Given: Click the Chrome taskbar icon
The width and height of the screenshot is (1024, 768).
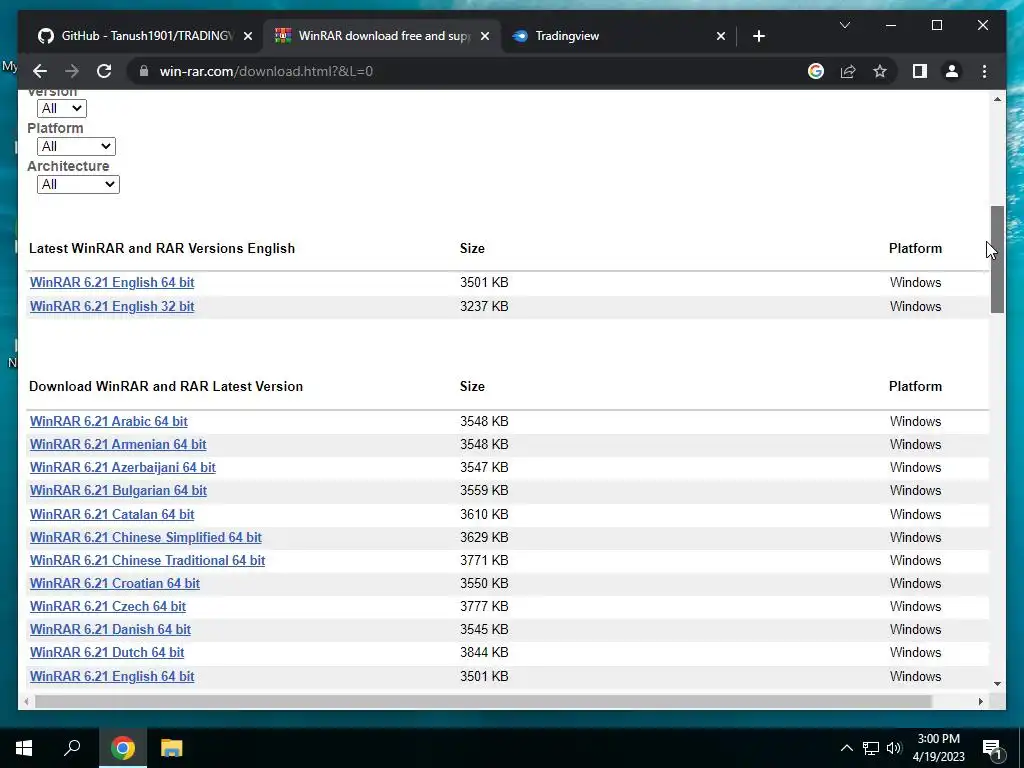Looking at the screenshot, I should [x=122, y=748].
